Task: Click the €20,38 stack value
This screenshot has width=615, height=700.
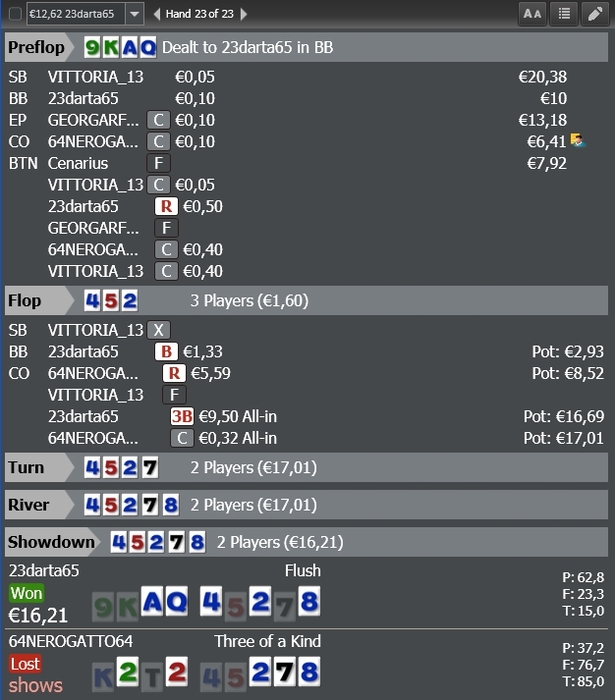Action: point(543,77)
